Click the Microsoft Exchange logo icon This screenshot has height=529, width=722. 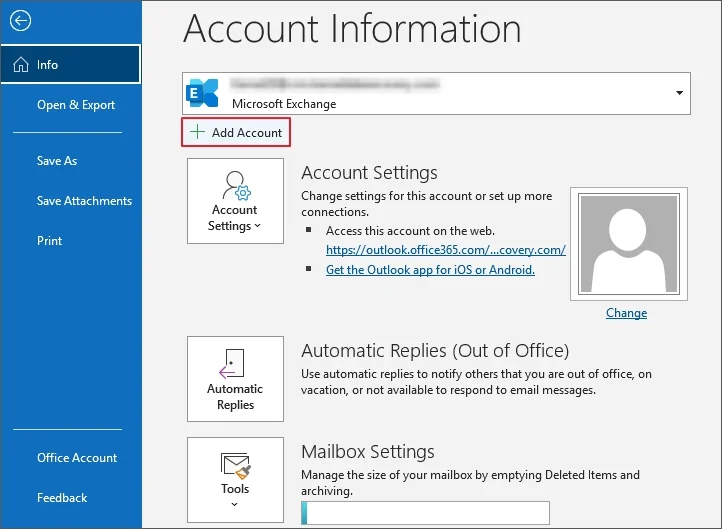click(202, 93)
